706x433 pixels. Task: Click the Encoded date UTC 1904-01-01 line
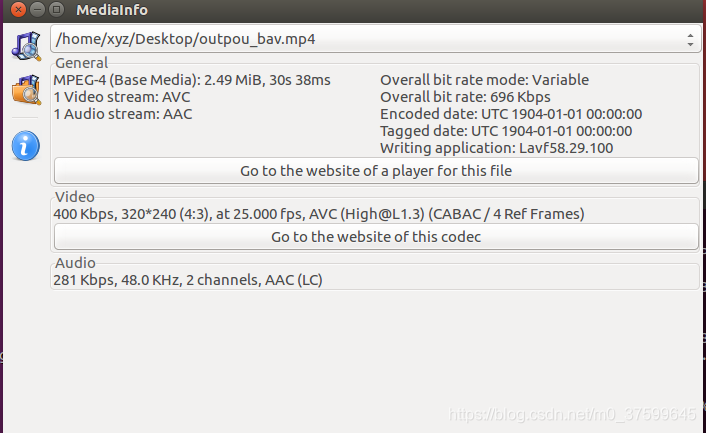pos(511,114)
